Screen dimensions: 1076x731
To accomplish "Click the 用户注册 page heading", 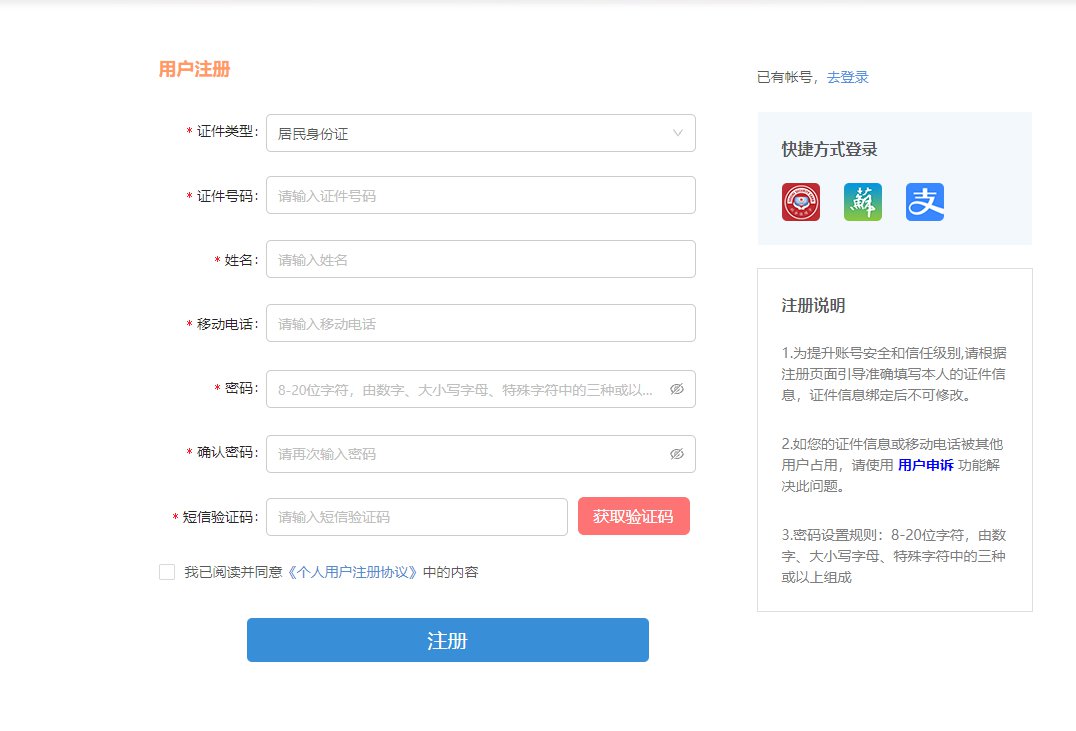I will pos(194,70).
